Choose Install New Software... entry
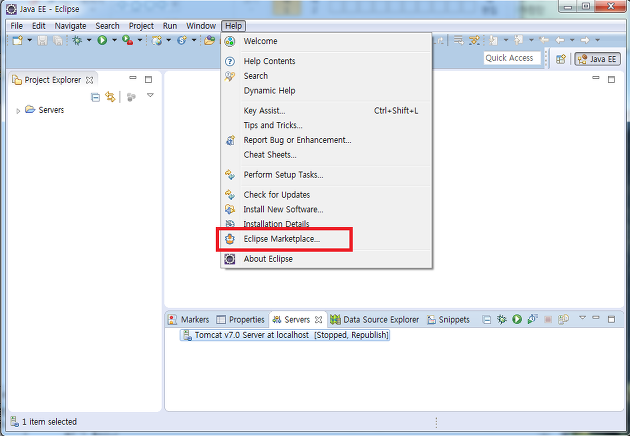This screenshot has height=436, width=630. 326,209
